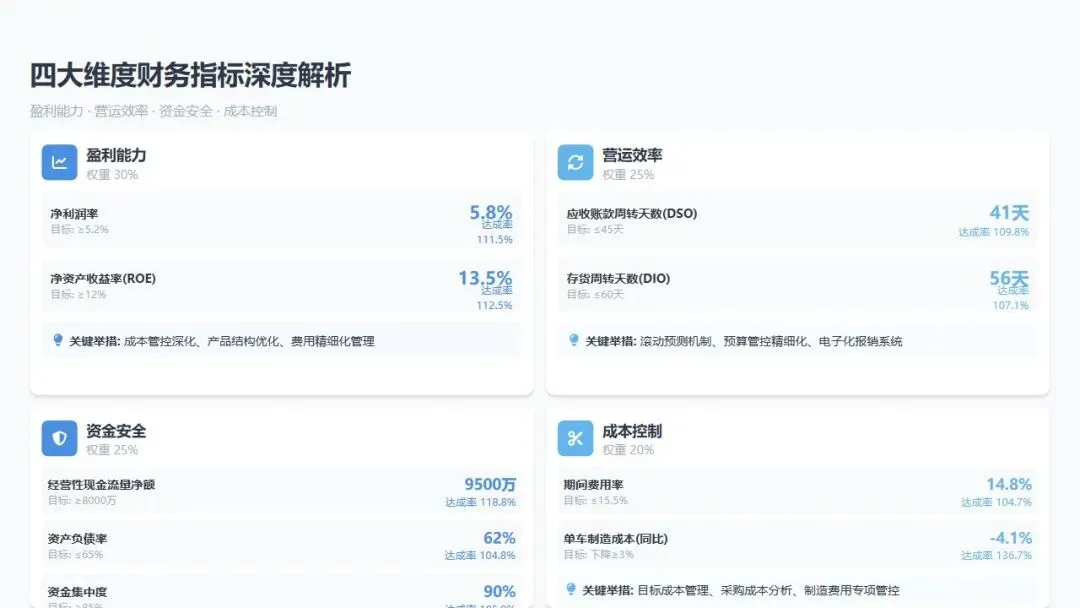Click the 资产负债率 label
The image size is (1080, 608).
[77, 539]
